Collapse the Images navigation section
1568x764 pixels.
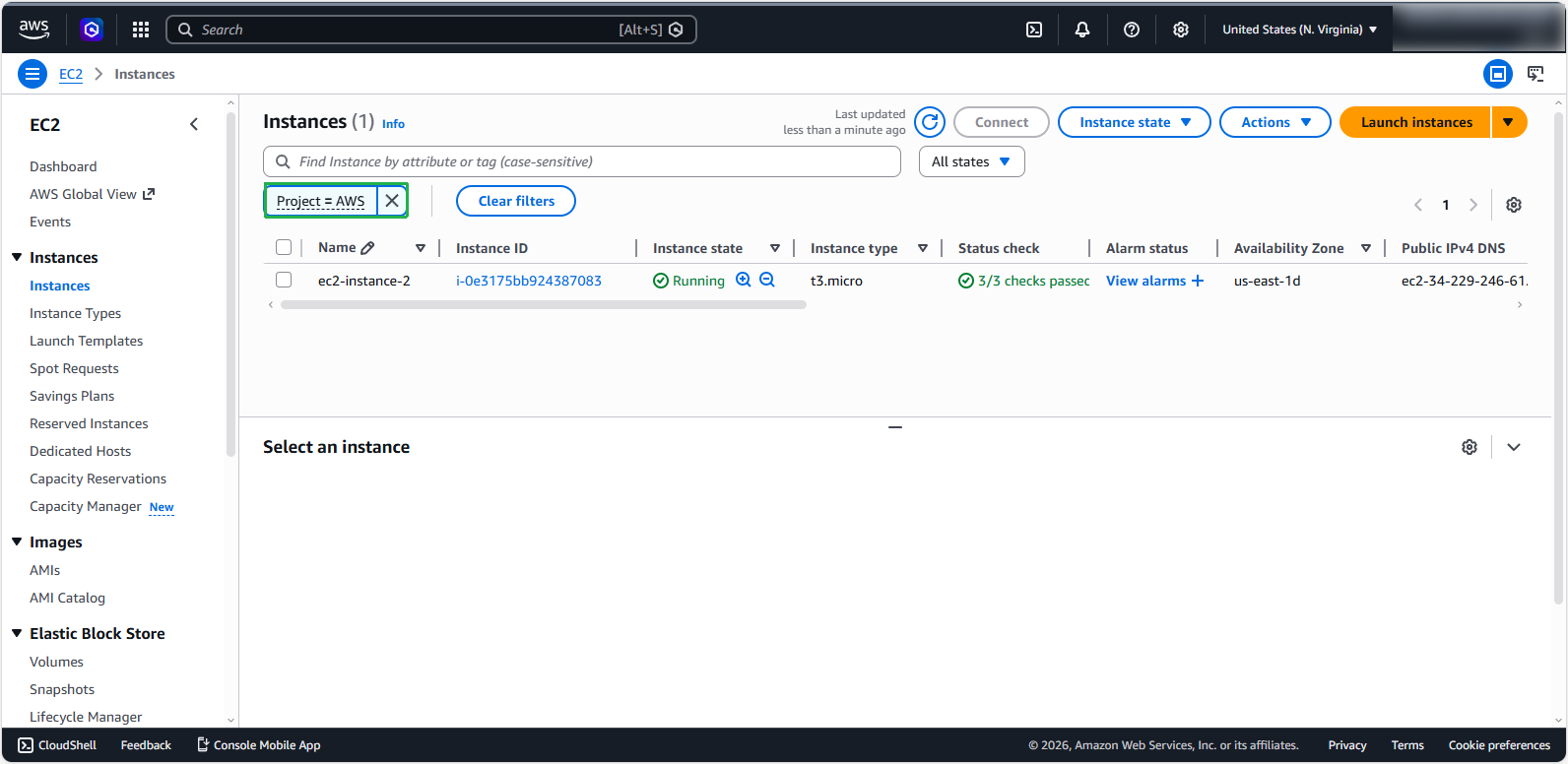(17, 541)
